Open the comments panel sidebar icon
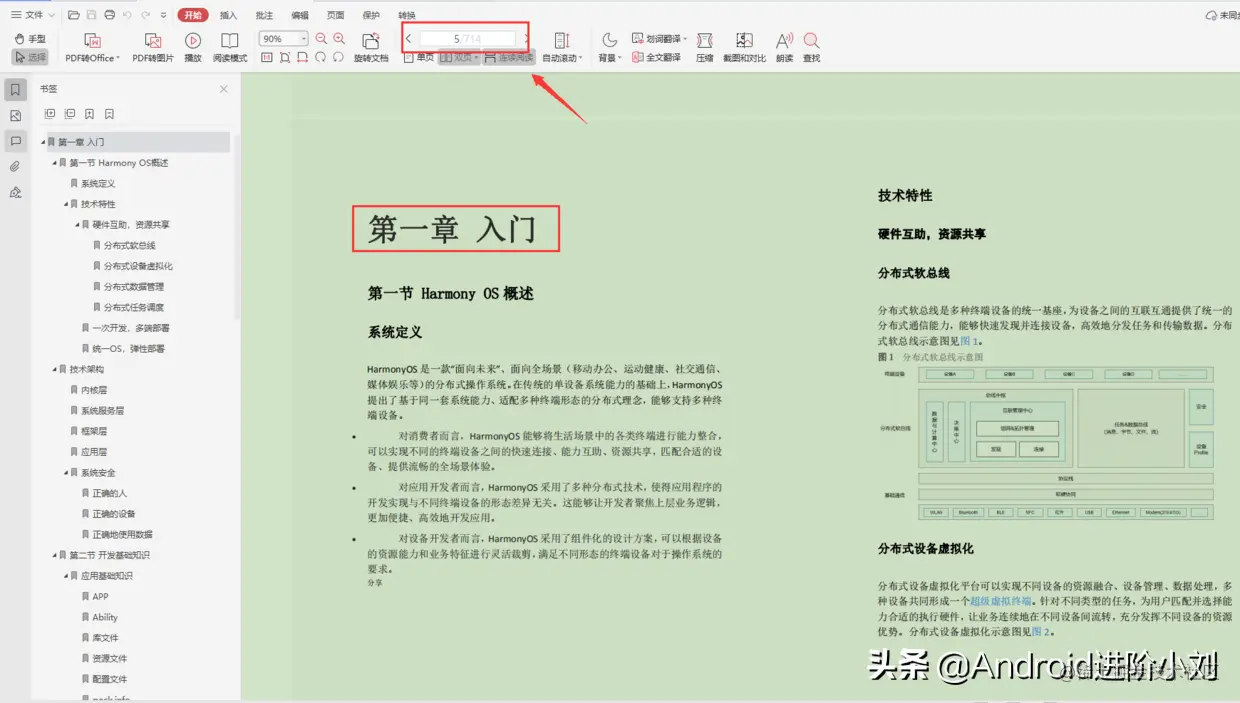 [15, 141]
